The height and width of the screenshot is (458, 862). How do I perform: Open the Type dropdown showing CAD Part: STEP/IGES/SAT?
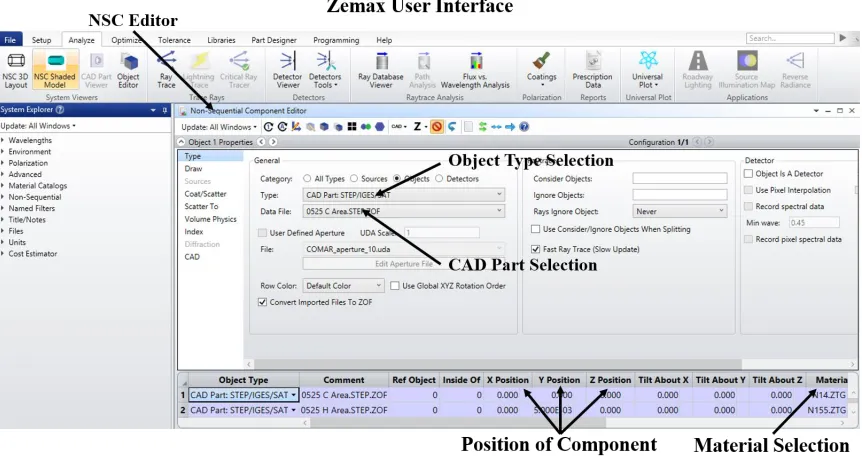(x=404, y=195)
